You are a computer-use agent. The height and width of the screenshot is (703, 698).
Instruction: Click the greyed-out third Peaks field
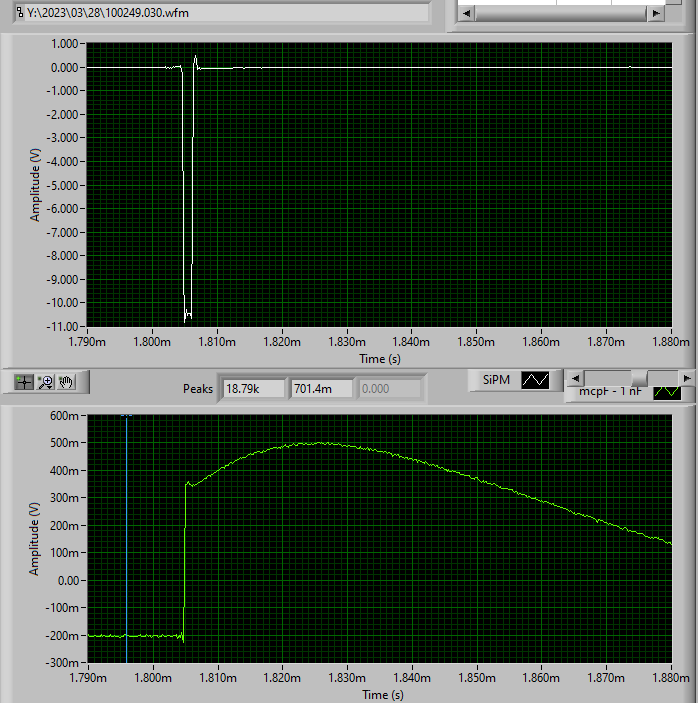pos(389,388)
